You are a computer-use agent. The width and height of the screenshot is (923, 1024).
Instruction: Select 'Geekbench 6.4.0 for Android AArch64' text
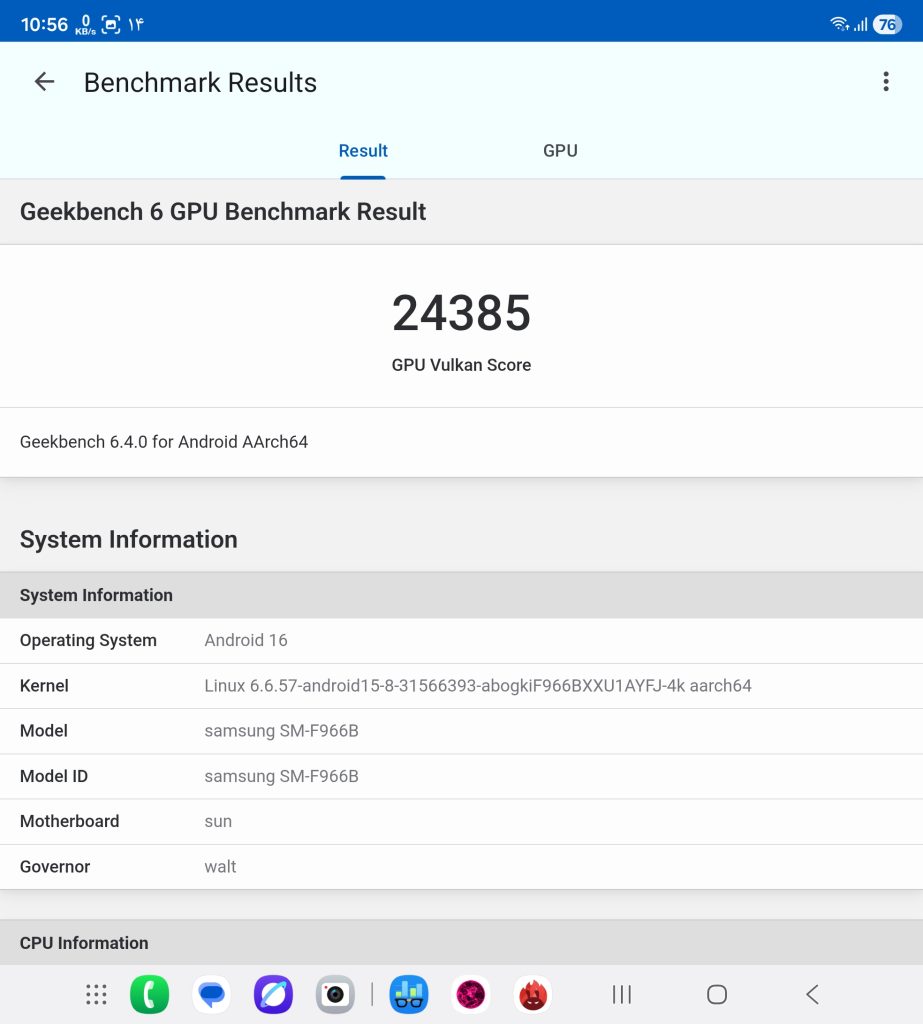tap(164, 442)
